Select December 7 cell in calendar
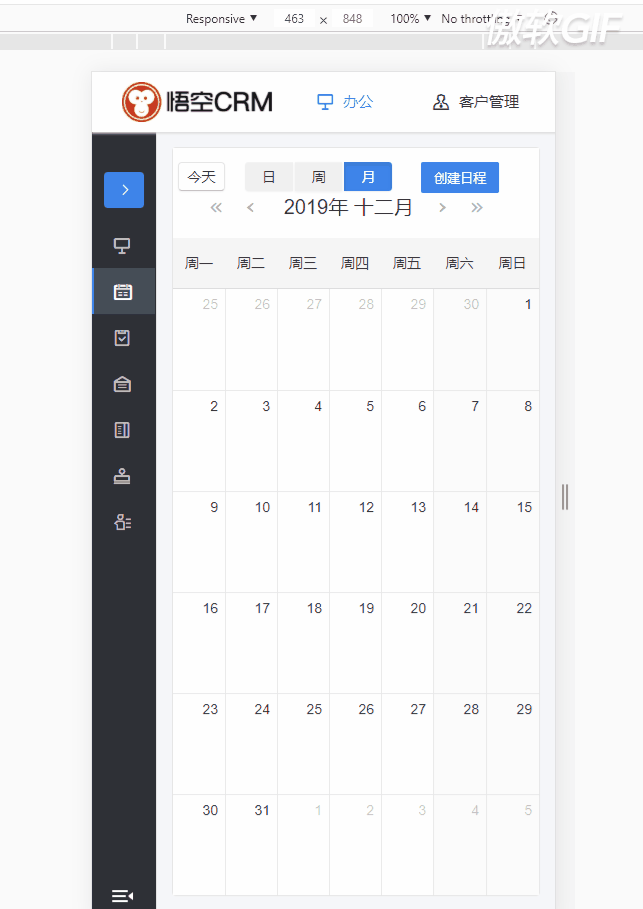643x909 pixels. 460,441
